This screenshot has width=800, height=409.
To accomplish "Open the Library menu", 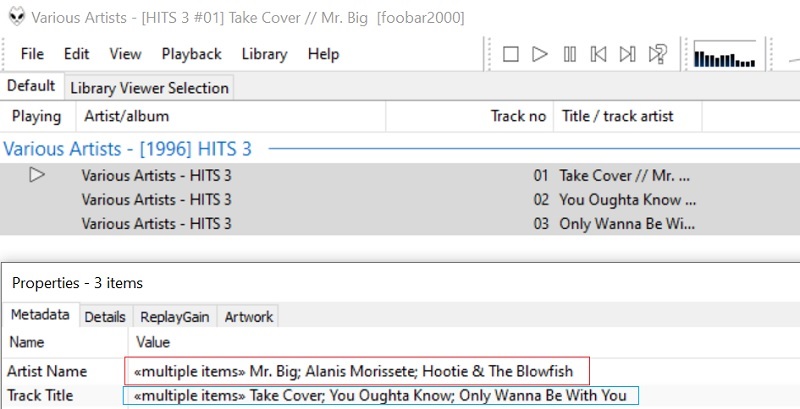I will (x=264, y=54).
